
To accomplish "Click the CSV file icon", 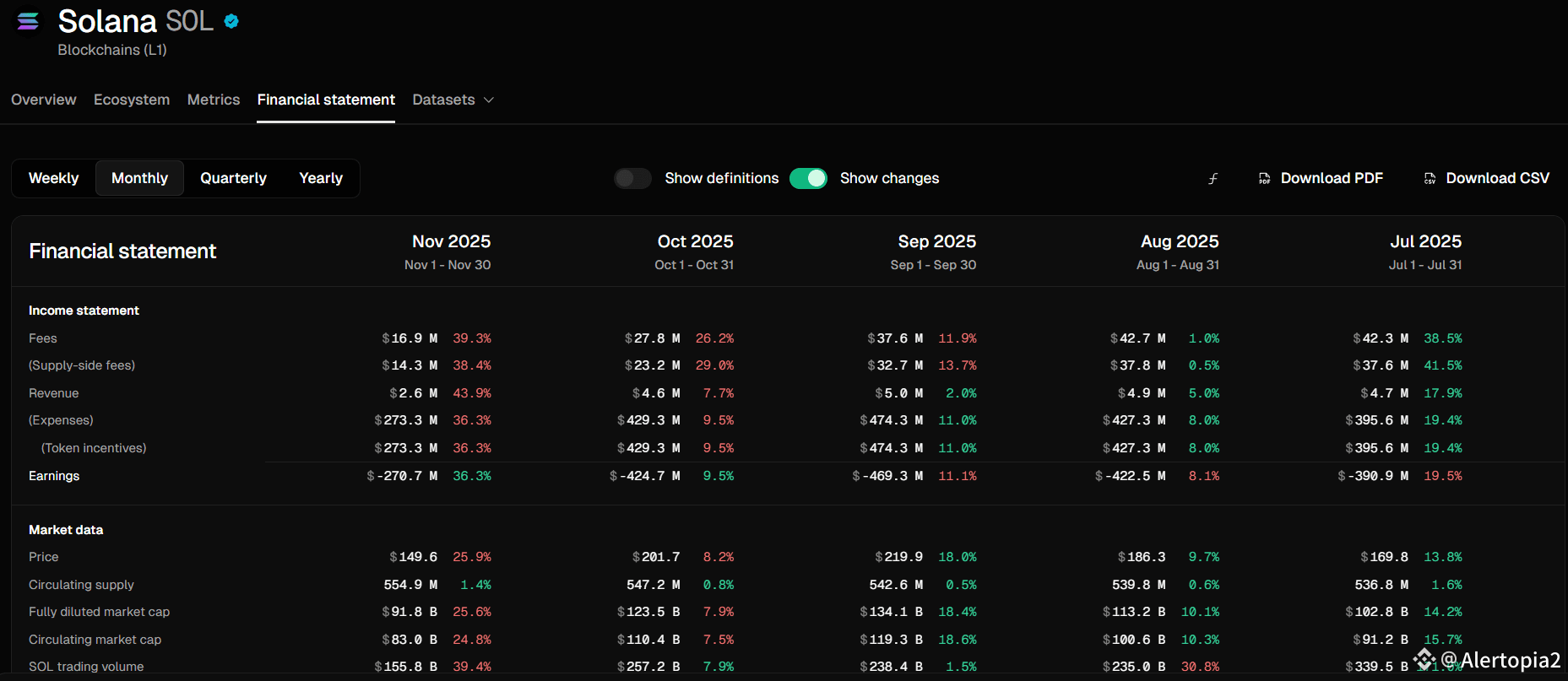I will [1430, 179].
